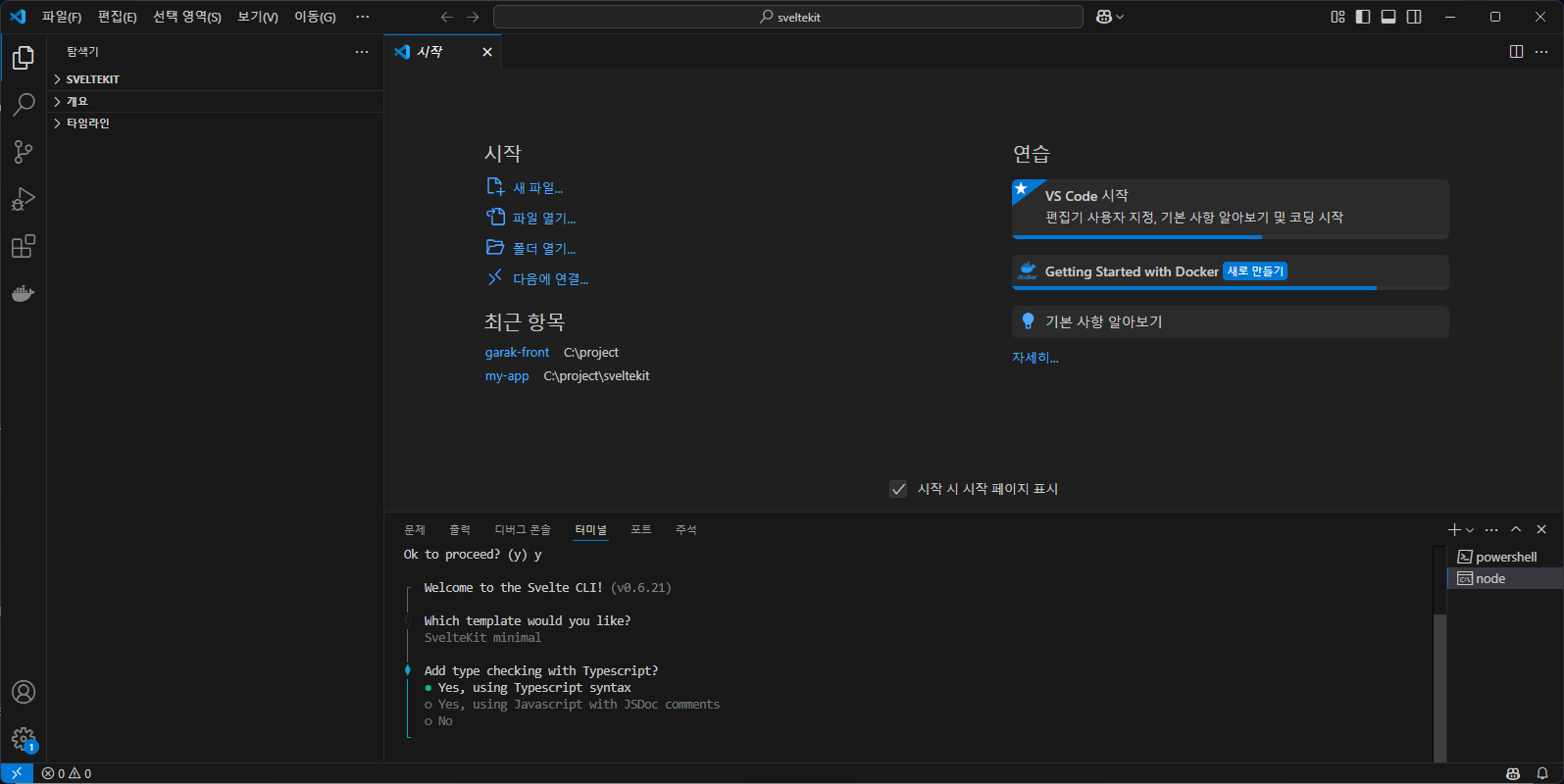
Task: Open the 편집(E) menu
Action: 118,17
